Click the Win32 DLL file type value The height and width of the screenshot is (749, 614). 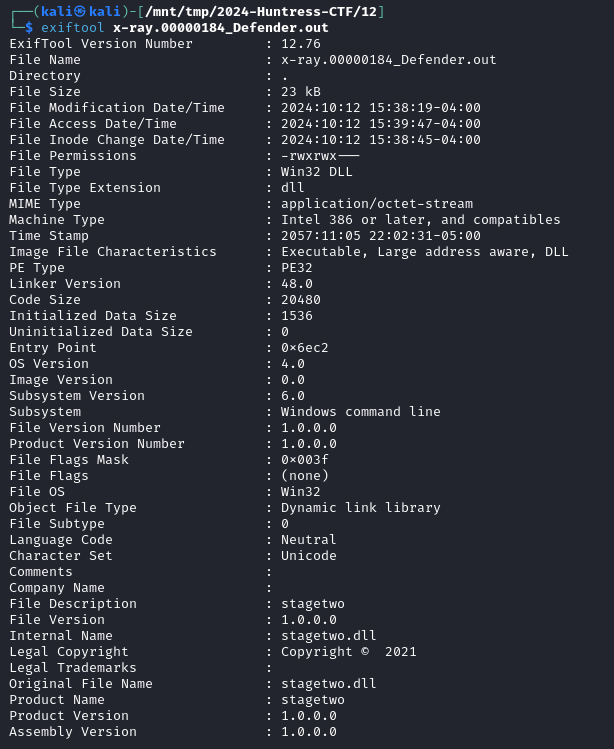pyautogui.click(x=316, y=171)
